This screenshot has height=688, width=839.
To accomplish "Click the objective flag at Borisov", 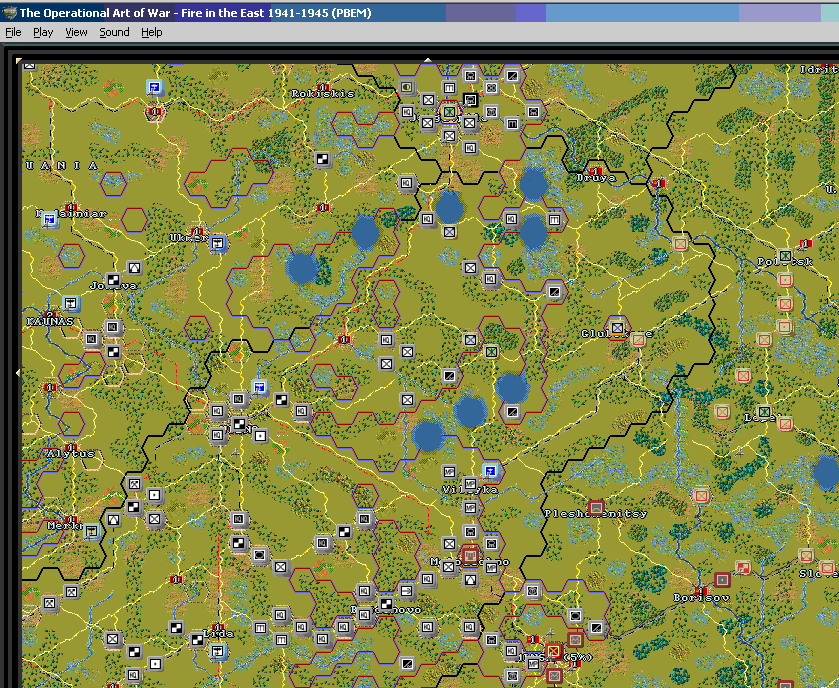I will (701, 591).
